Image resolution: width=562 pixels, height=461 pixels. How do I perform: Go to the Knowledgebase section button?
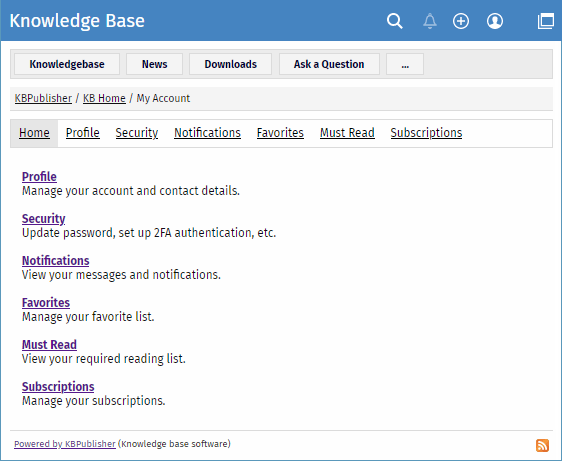pos(67,64)
